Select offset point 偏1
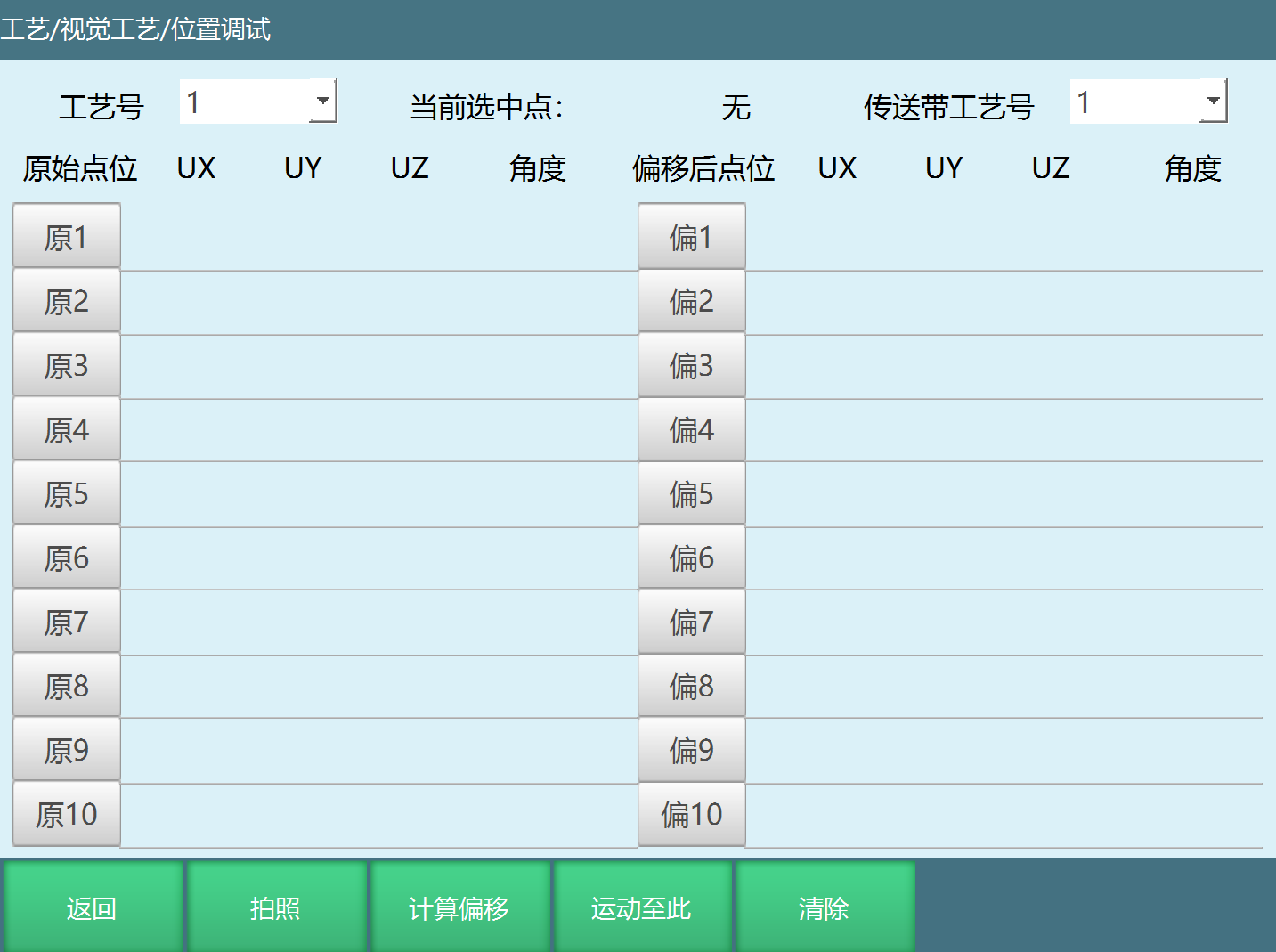Viewport: 1276px width, 952px height. point(691,237)
